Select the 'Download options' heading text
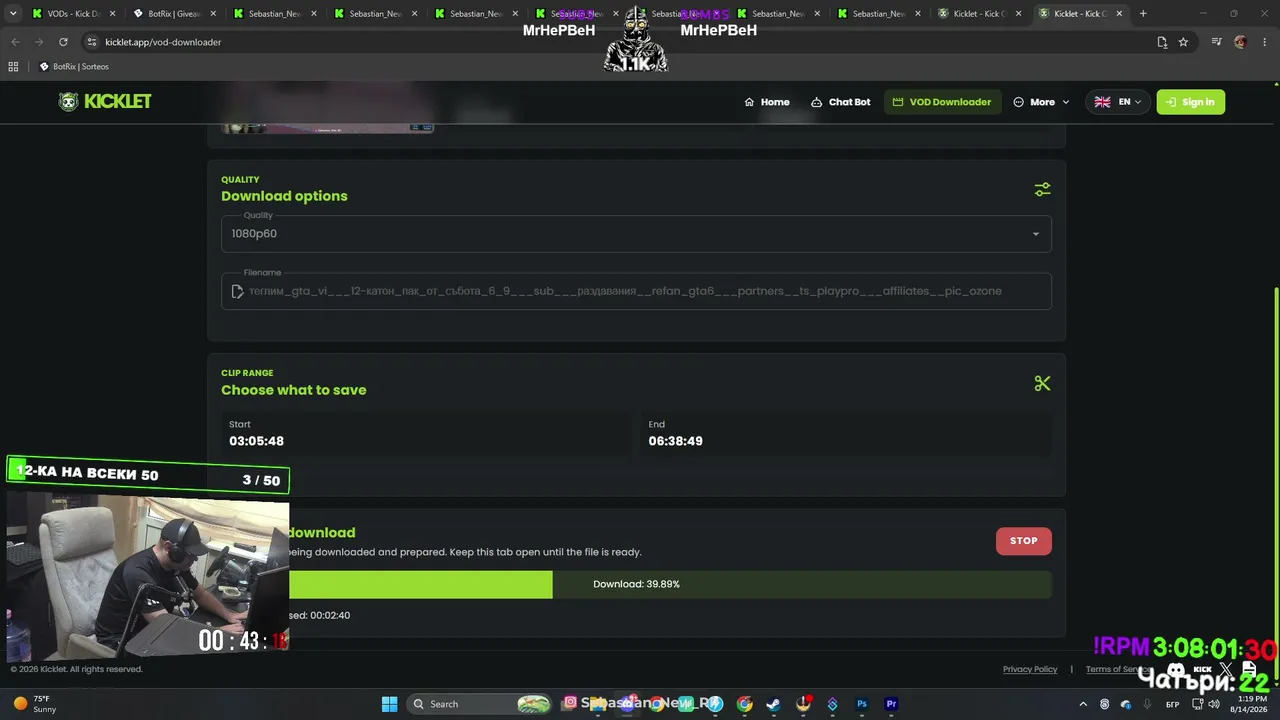 coord(284,196)
